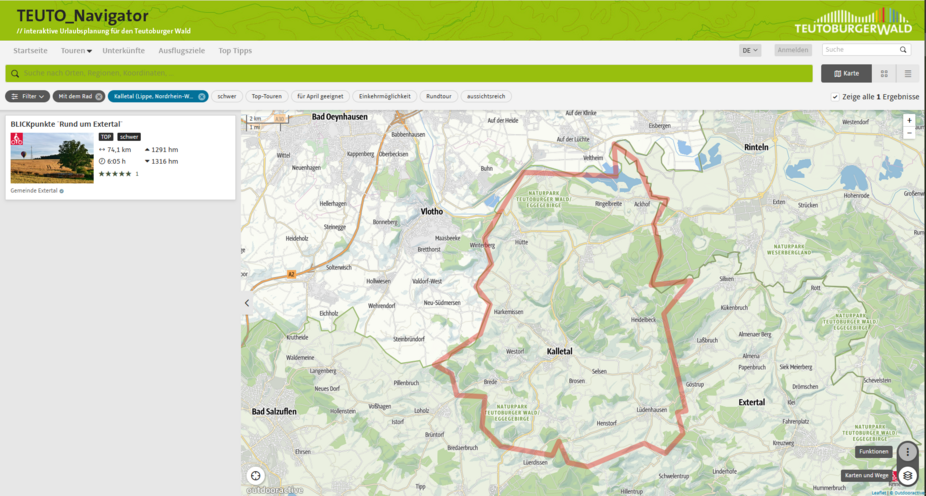Switch to list view
The width and height of the screenshot is (926, 496).
(908, 73)
